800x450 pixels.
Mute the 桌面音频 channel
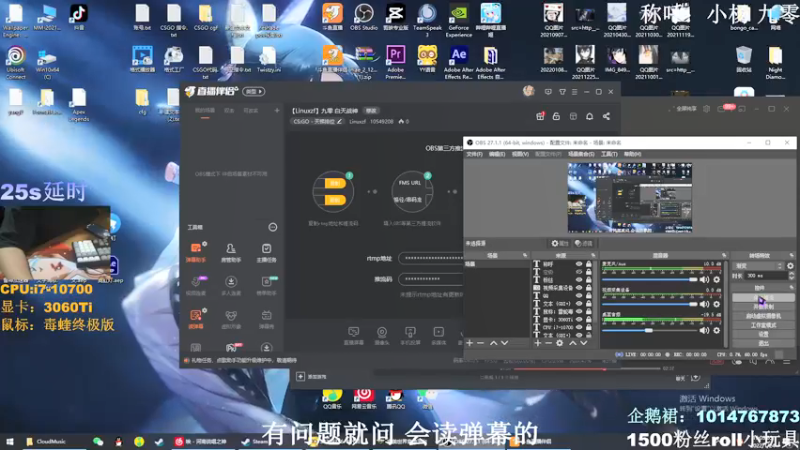tap(705, 330)
